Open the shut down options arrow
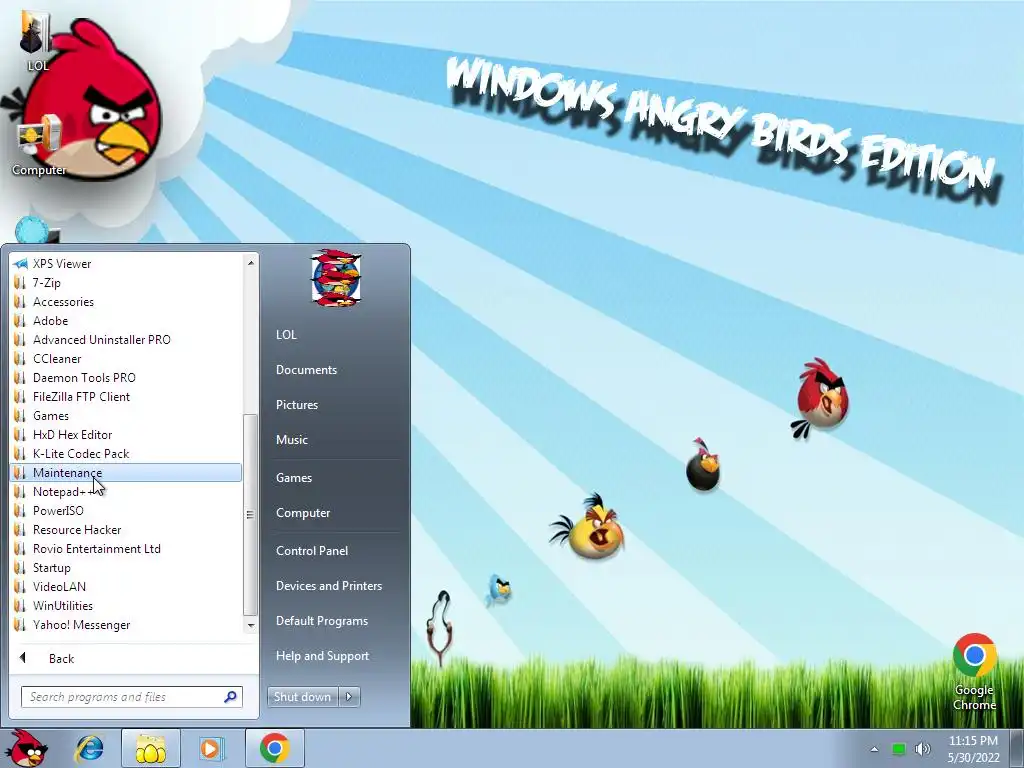Image resolution: width=1024 pixels, height=768 pixels. [x=349, y=697]
